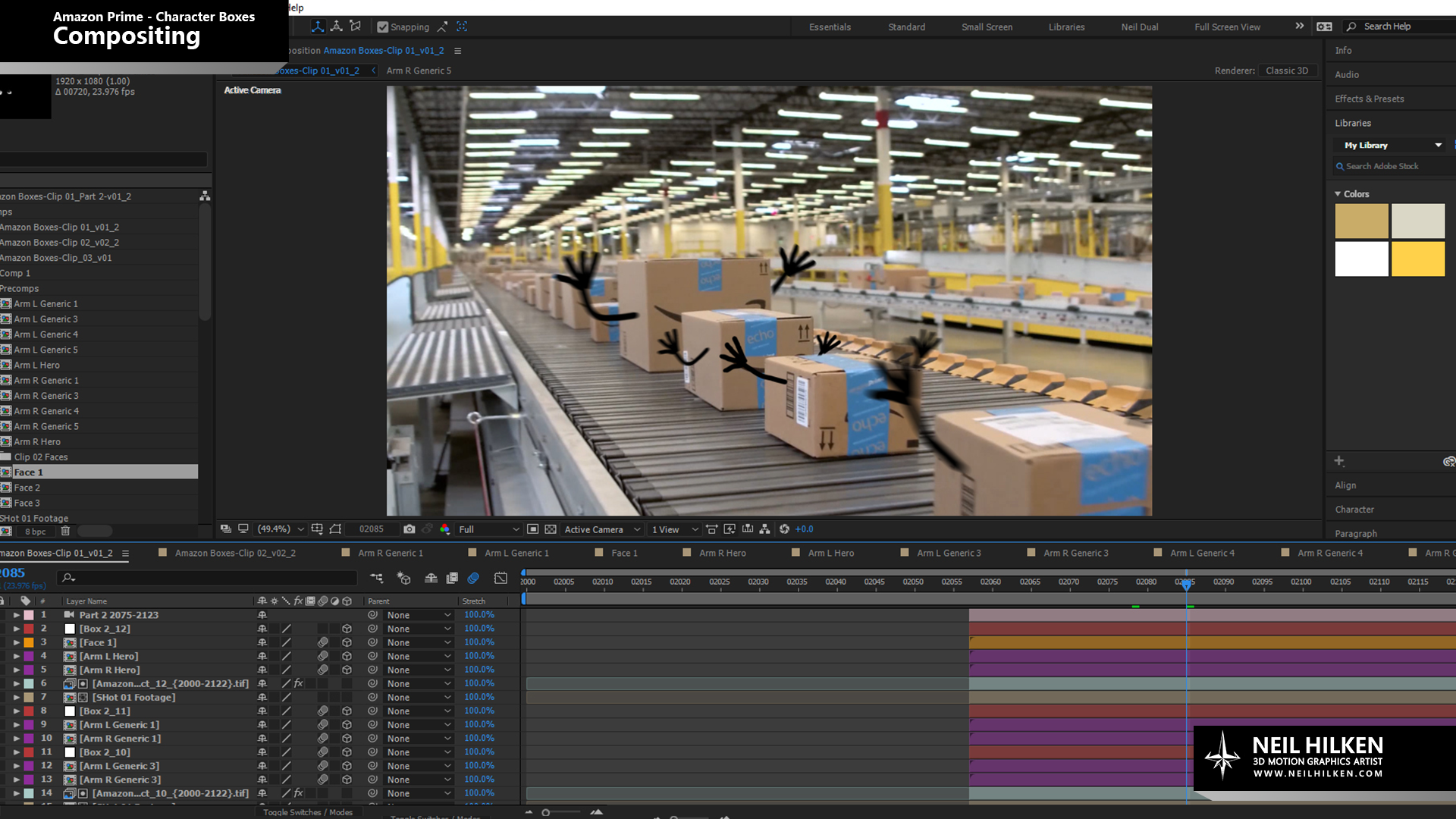The height and width of the screenshot is (819, 1456).
Task: Open the magnification 49.4% dropdown
Action: tap(281, 529)
